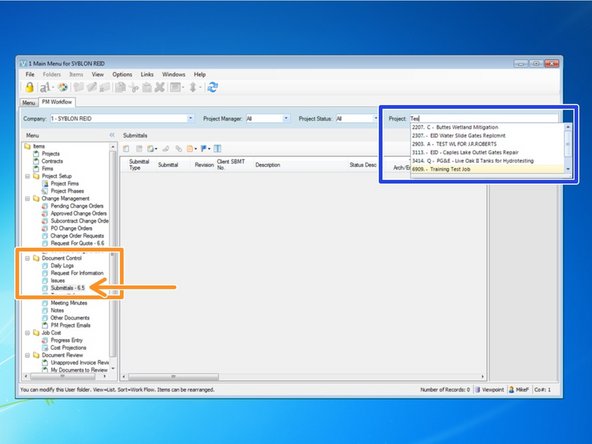Open the Project Status dropdown
592x444 pixels.
(375, 119)
